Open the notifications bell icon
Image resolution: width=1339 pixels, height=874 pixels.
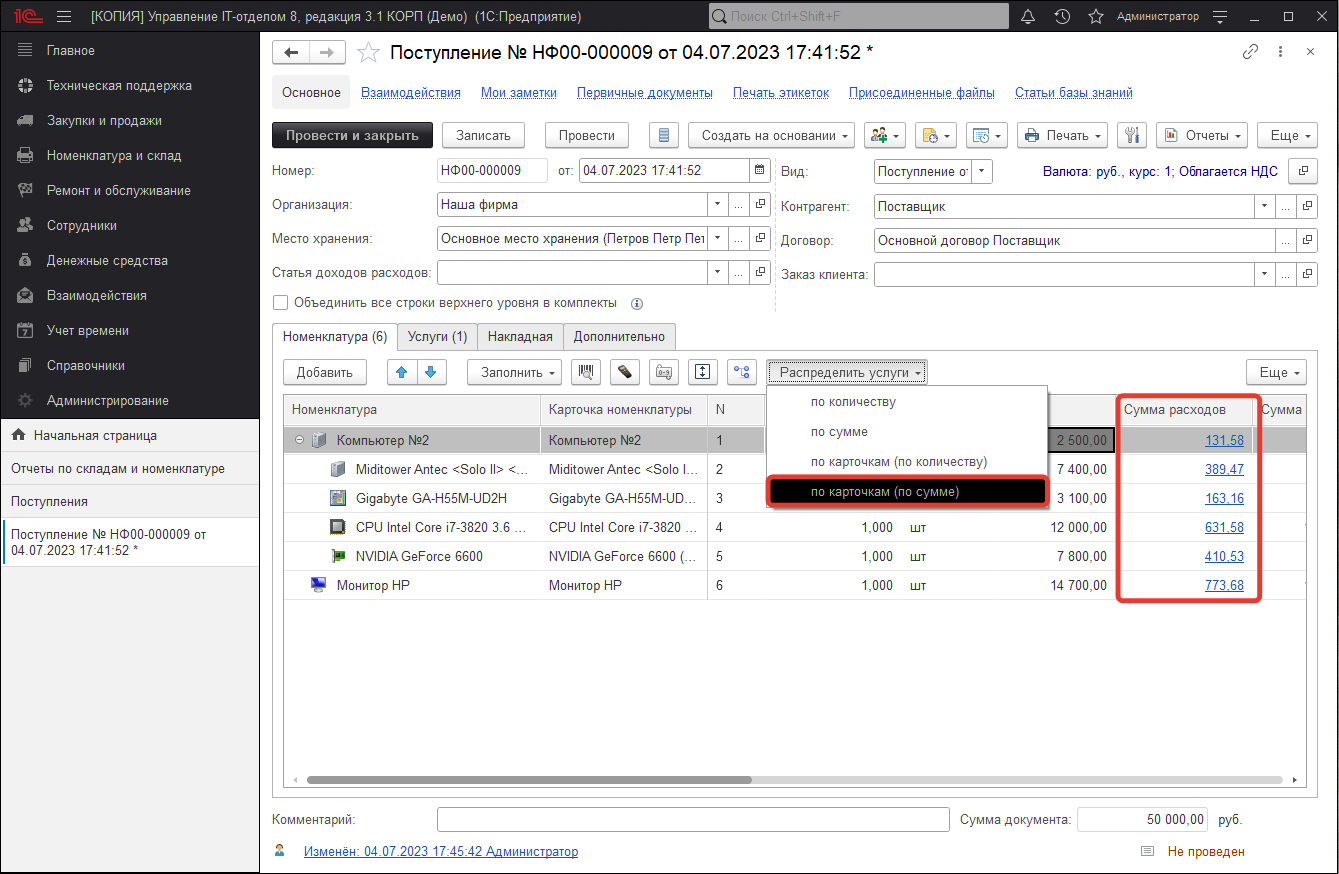point(1028,16)
